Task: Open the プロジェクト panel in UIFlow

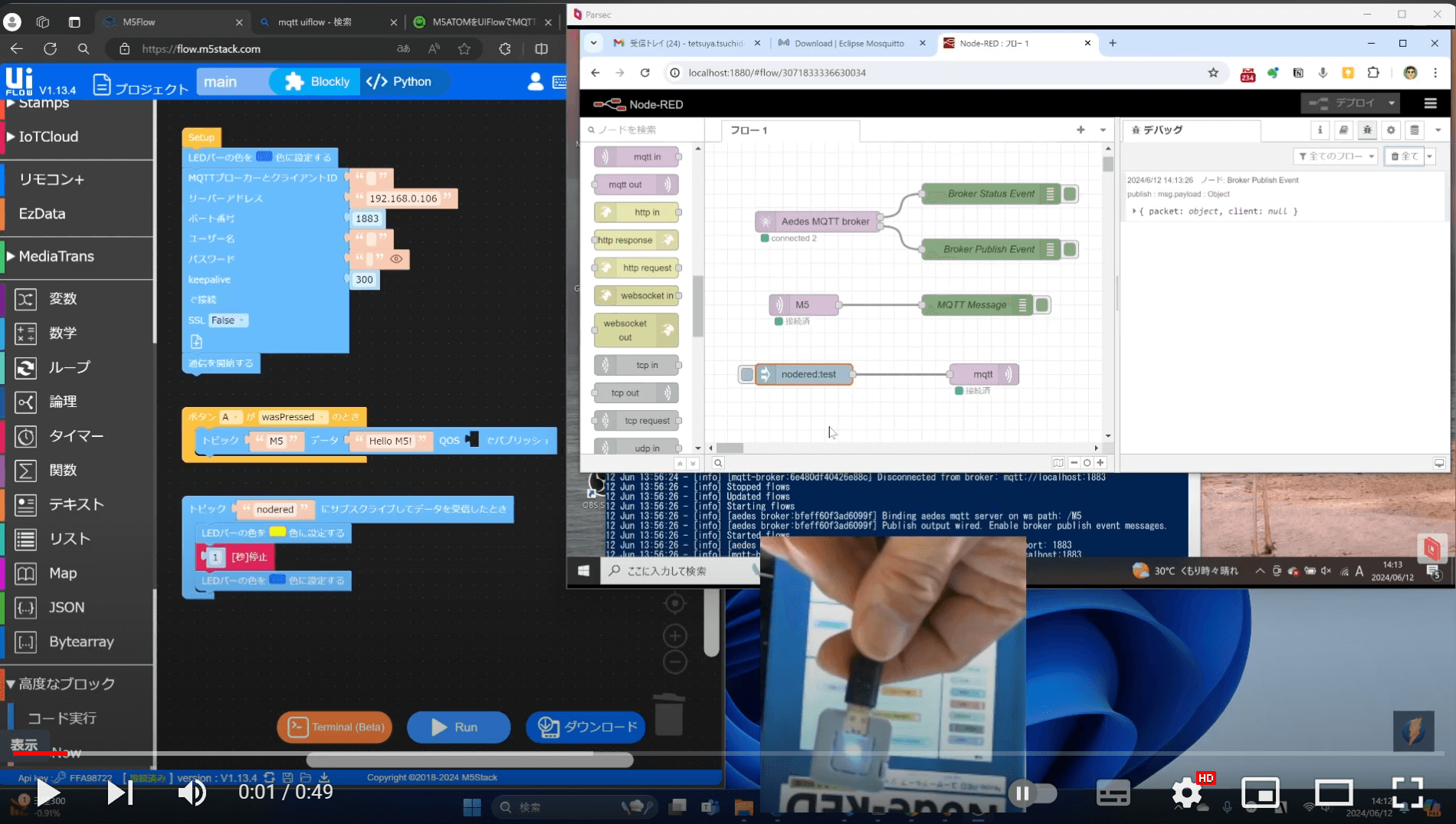Action: (140, 86)
